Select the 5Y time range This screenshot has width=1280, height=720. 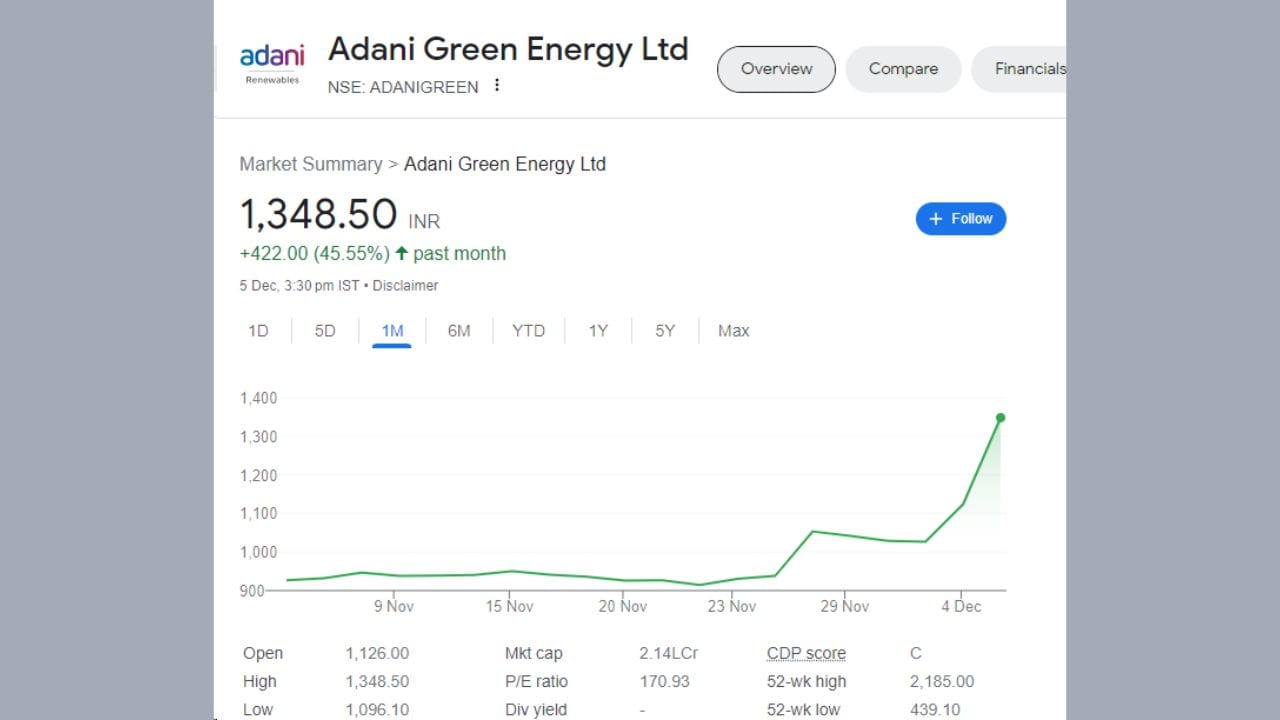coord(665,331)
